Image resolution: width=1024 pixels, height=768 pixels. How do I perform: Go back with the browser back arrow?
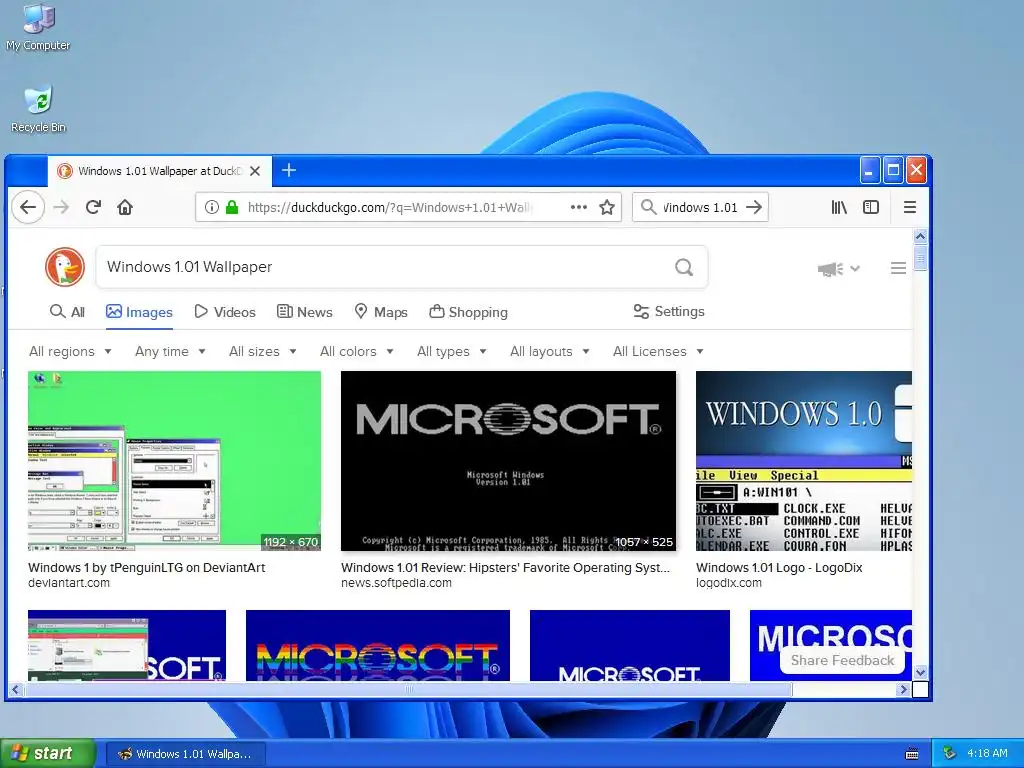28,208
